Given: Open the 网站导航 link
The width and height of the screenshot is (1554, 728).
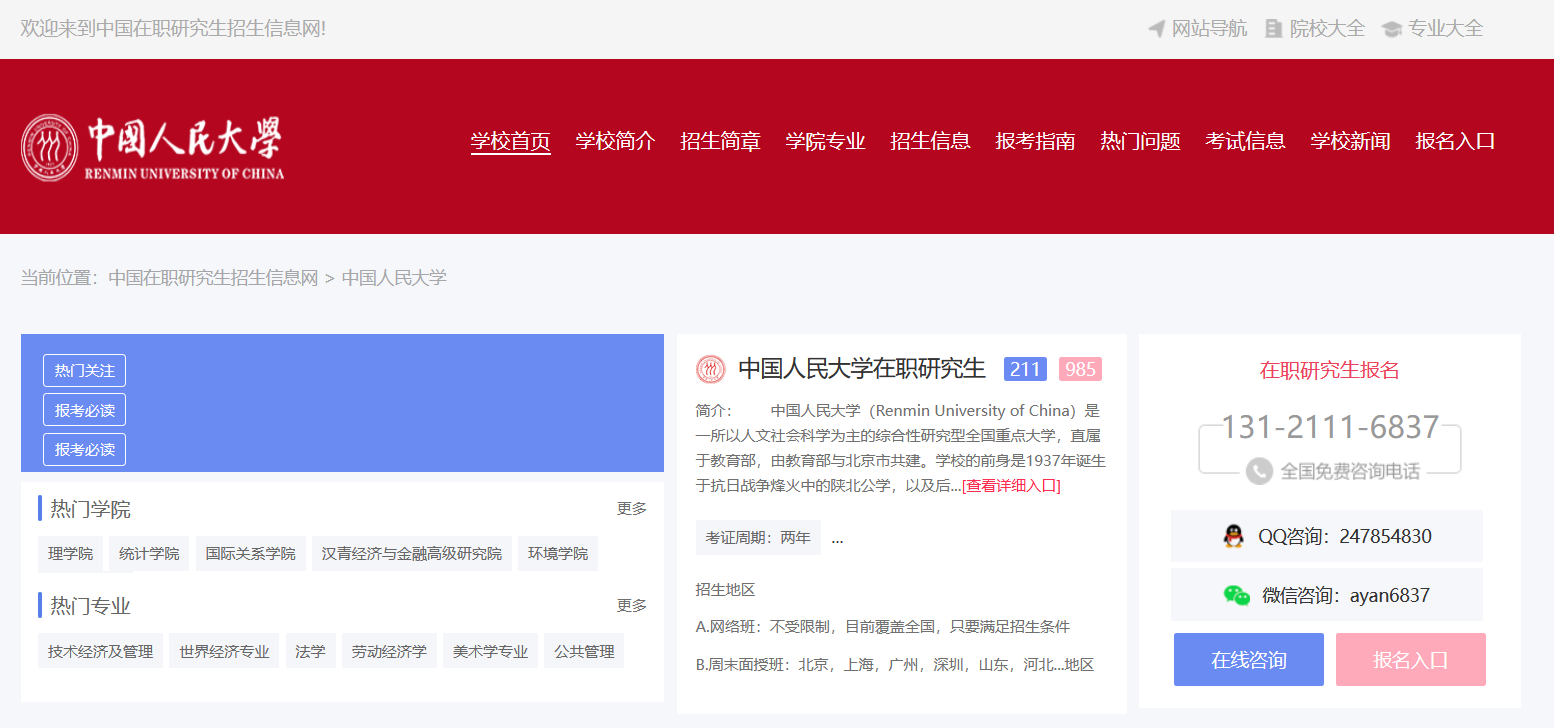Looking at the screenshot, I should point(1210,28).
